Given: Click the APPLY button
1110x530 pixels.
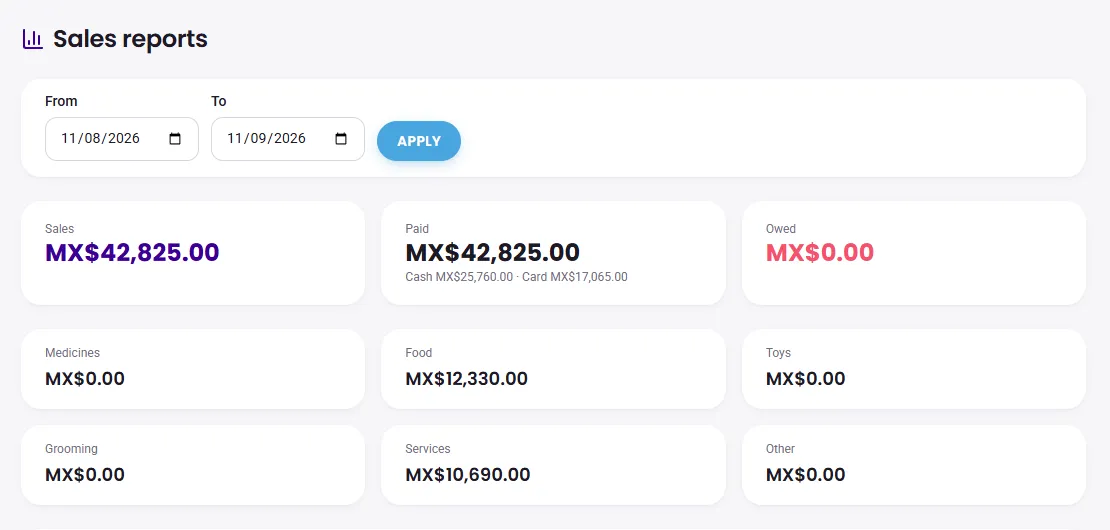Looking at the screenshot, I should click(x=419, y=141).
